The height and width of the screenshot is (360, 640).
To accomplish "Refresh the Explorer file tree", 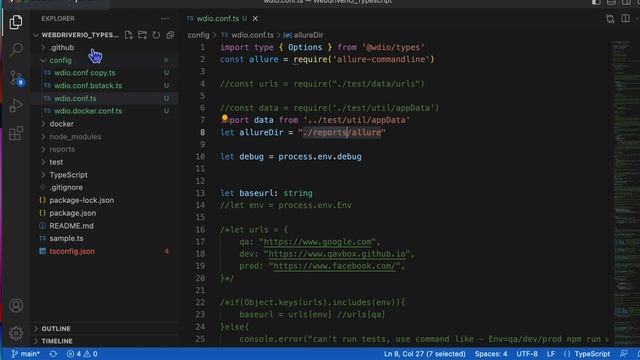I will pyautogui.click(x=156, y=35).
